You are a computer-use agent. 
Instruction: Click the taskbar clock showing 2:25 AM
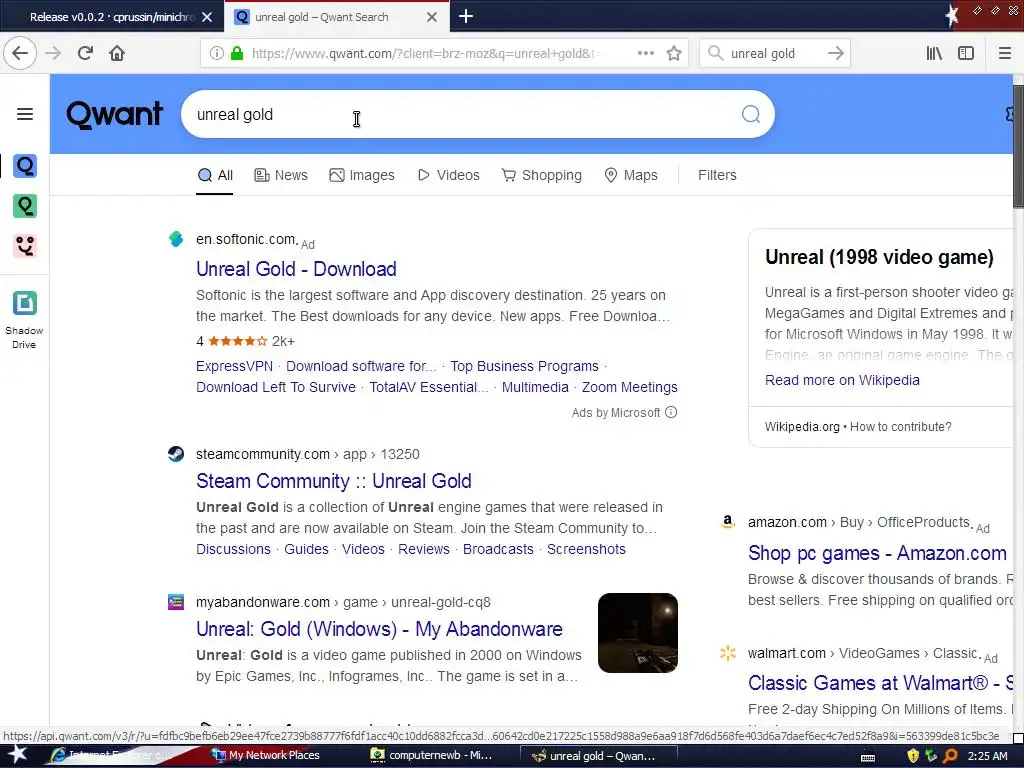(987, 756)
